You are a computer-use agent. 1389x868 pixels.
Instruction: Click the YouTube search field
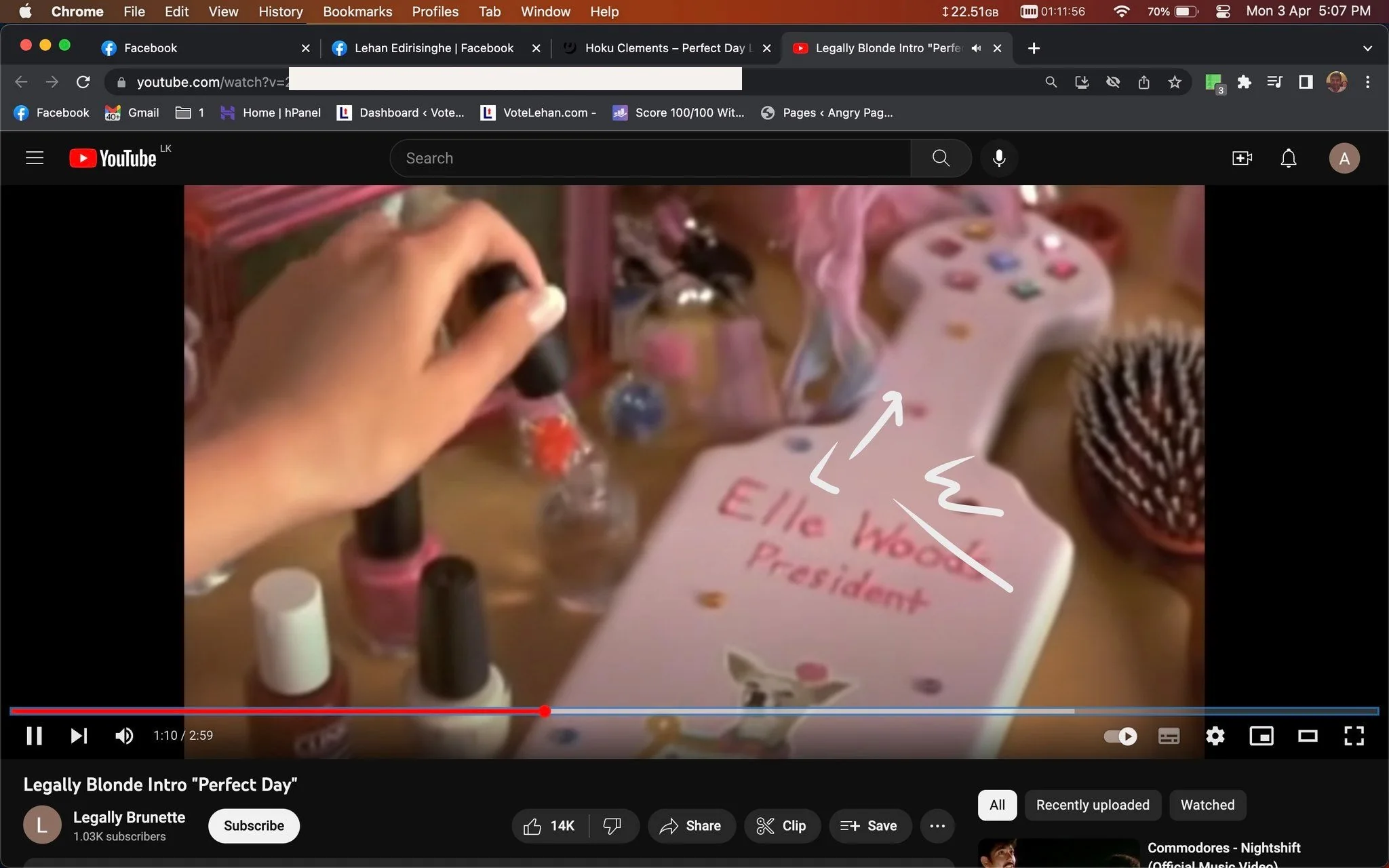tap(650, 158)
